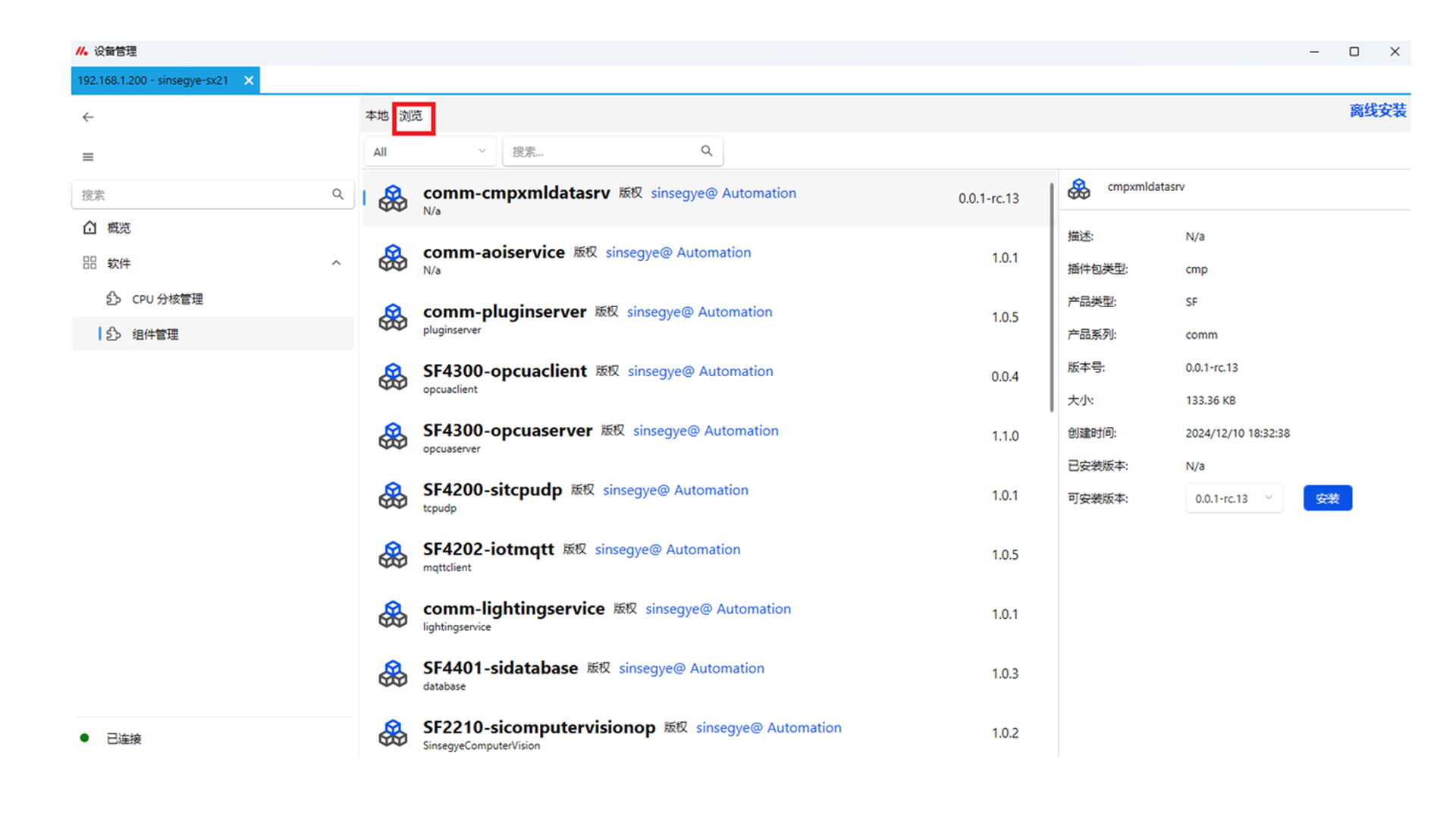Image resolution: width=1456 pixels, height=819 pixels.
Task: Switch to the 浏览 tab
Action: (x=411, y=116)
